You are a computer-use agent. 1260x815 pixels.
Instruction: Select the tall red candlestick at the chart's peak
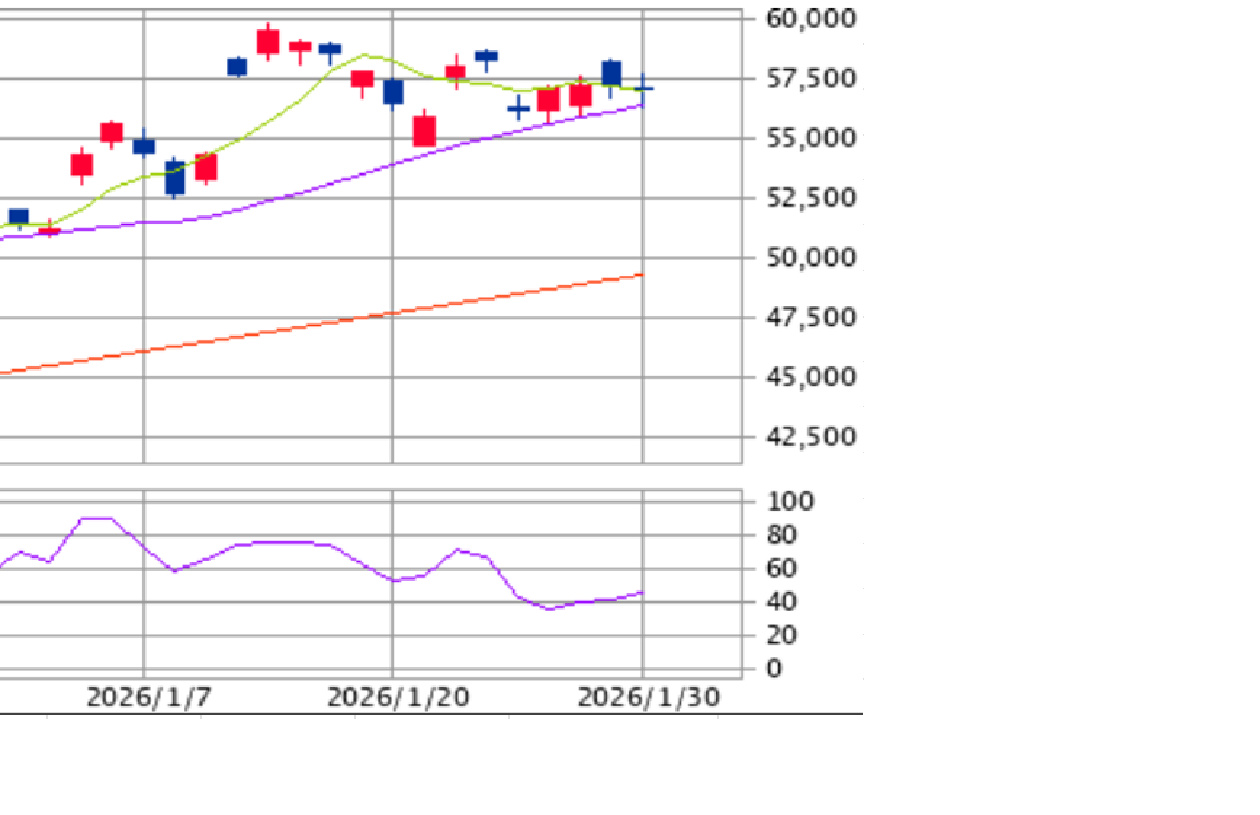pos(268,42)
